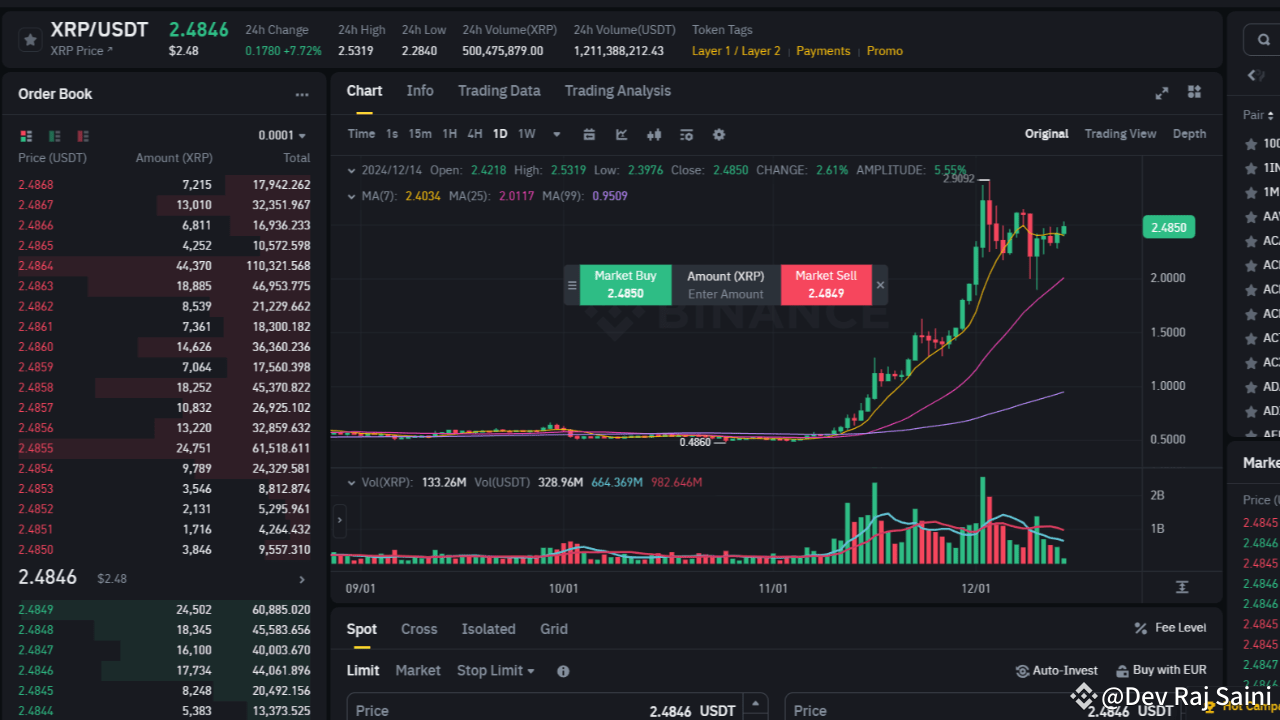Collapse the pair list with the chevron icon

[x=1252, y=75]
